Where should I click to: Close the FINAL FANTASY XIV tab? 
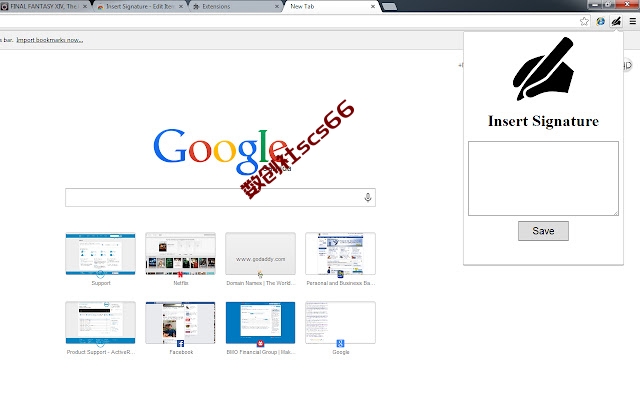pos(85,7)
